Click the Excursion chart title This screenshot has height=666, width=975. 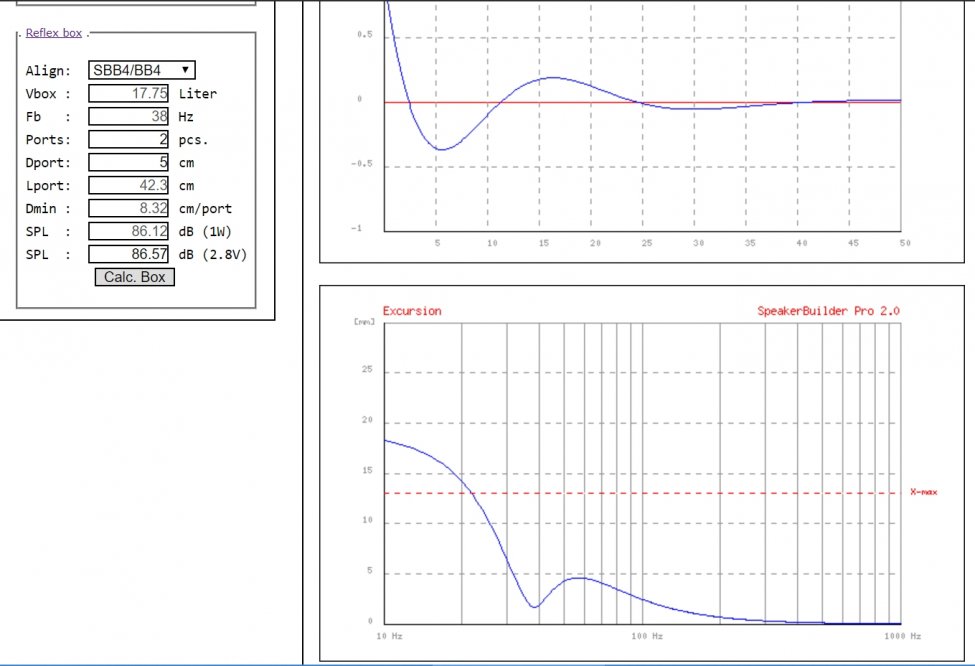[x=411, y=311]
